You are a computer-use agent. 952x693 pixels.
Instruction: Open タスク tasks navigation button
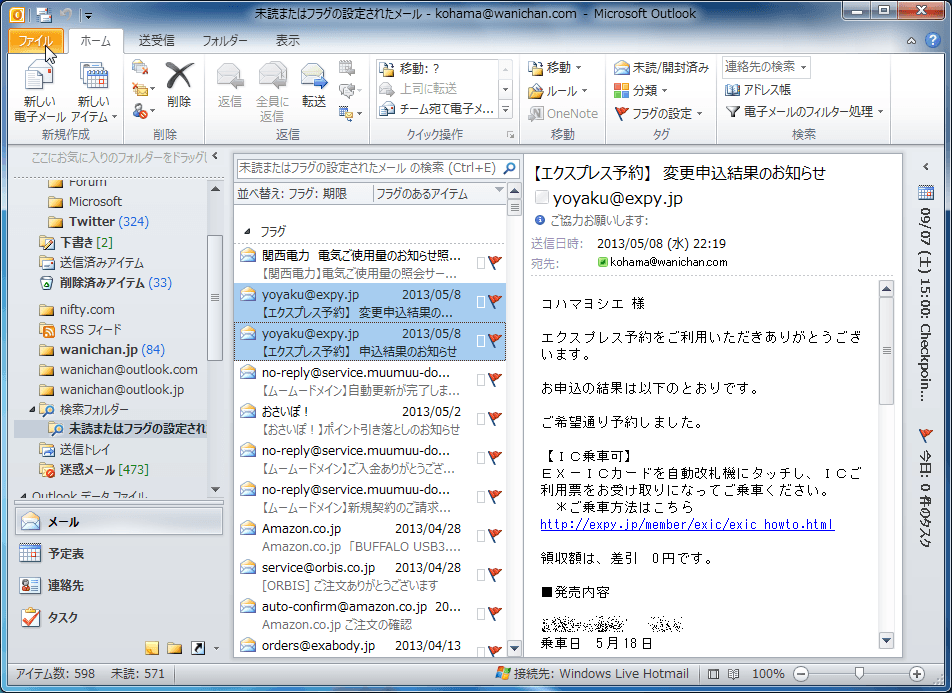pyautogui.click(x=119, y=617)
